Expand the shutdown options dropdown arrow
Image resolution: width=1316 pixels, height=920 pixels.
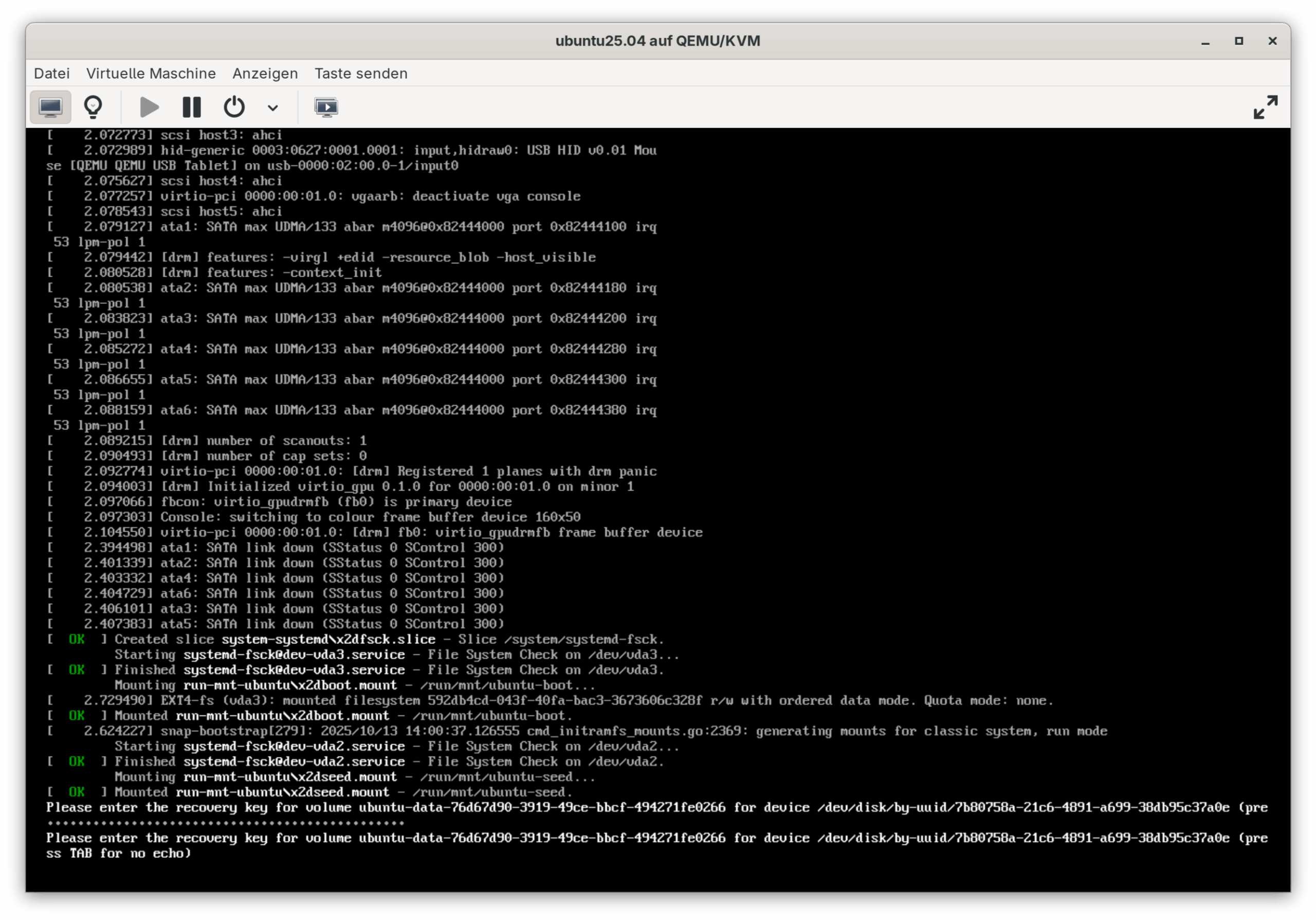tap(273, 108)
